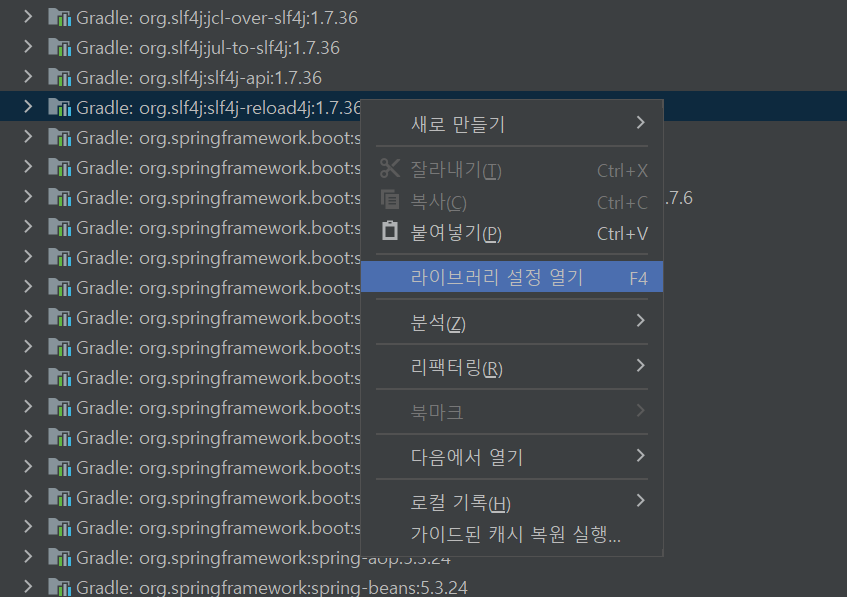This screenshot has width=847, height=597.
Task: Select the text org.springframework:spring-beans:5.3.24
Action: (x=303, y=587)
